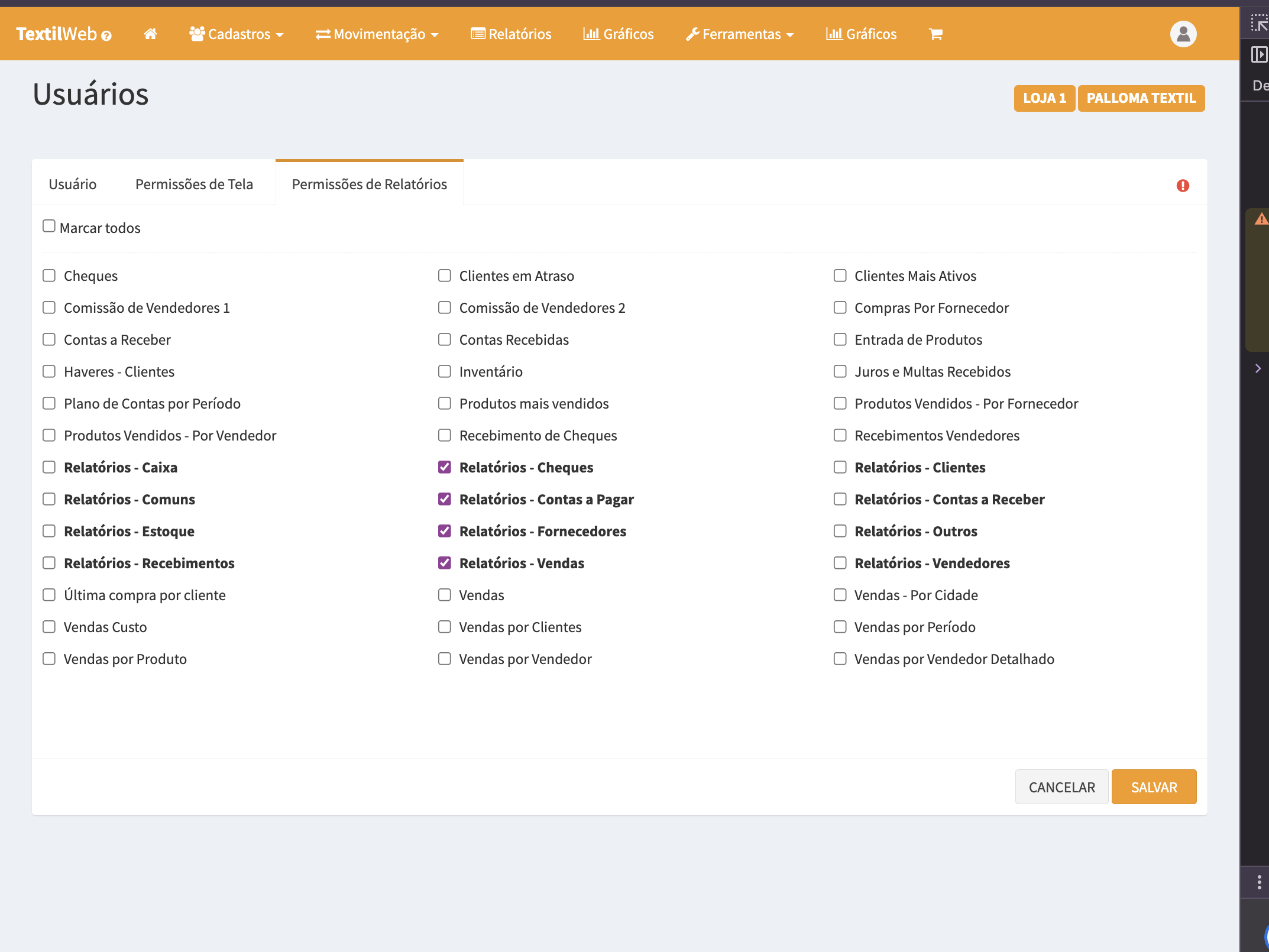The image size is (1269, 952).
Task: Check the Inventário checkbox
Action: 445,371
